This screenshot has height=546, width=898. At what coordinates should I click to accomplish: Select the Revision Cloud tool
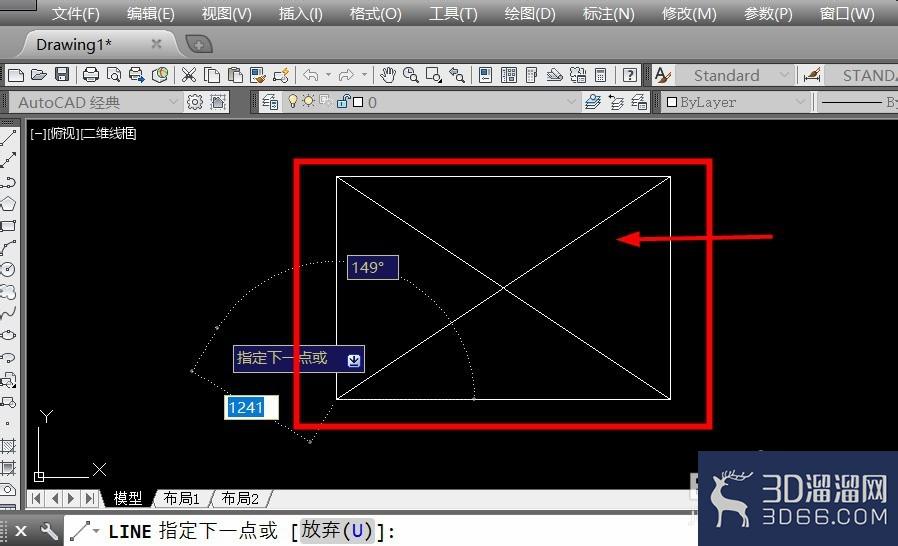[8, 292]
